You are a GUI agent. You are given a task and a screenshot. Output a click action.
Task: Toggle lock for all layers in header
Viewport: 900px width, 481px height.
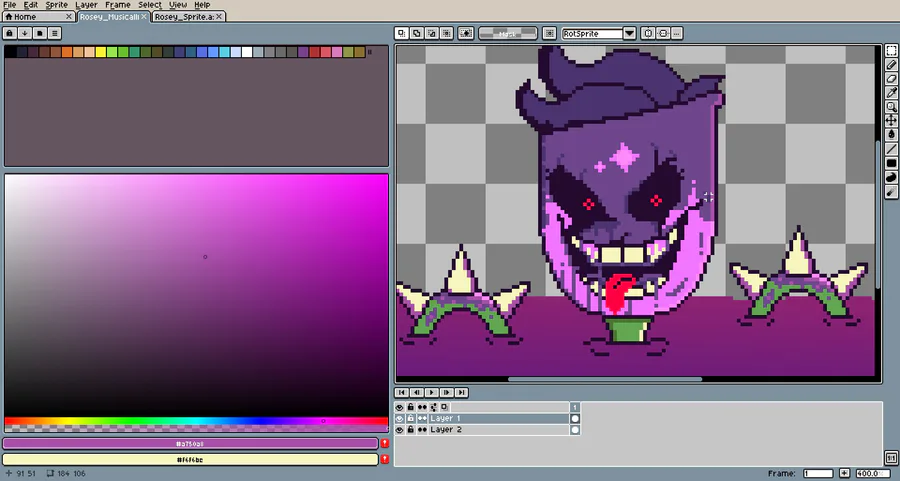[410, 407]
